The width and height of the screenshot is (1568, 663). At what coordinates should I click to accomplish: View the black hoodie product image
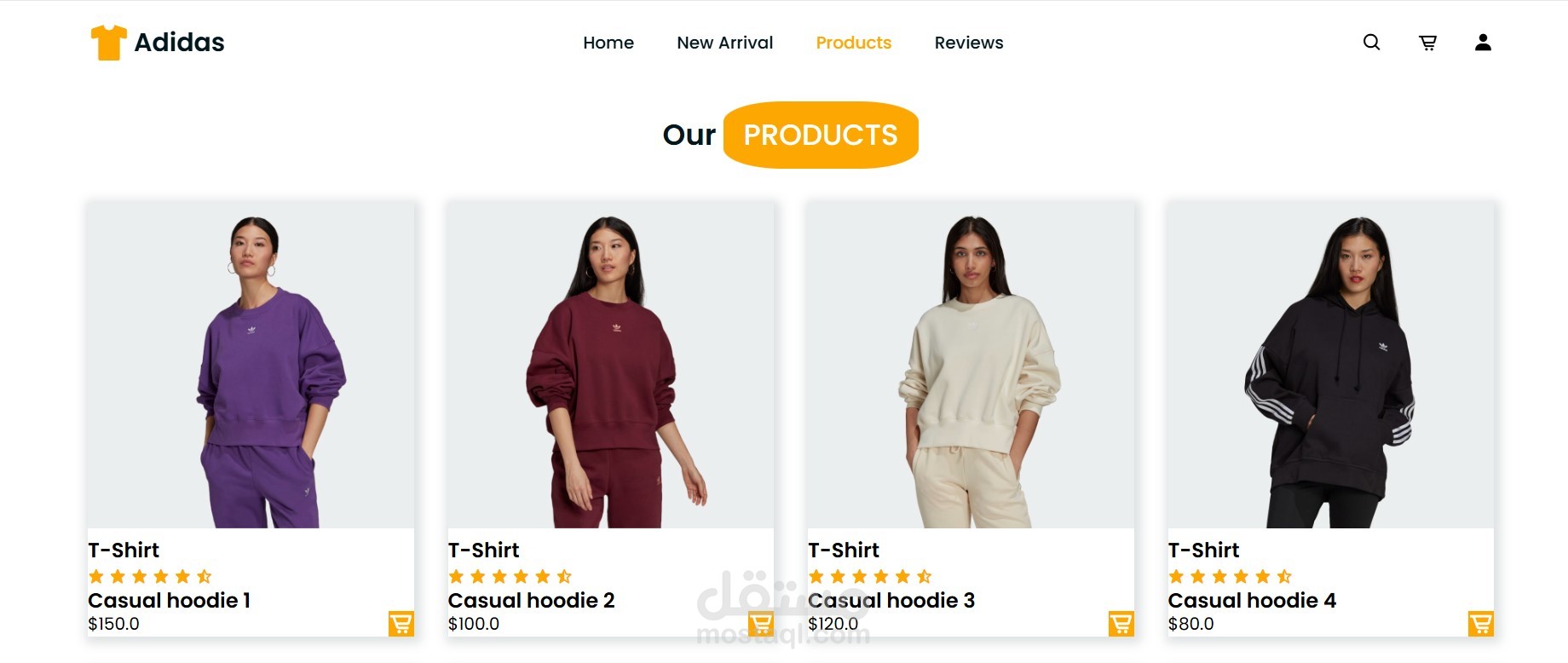click(x=1331, y=365)
